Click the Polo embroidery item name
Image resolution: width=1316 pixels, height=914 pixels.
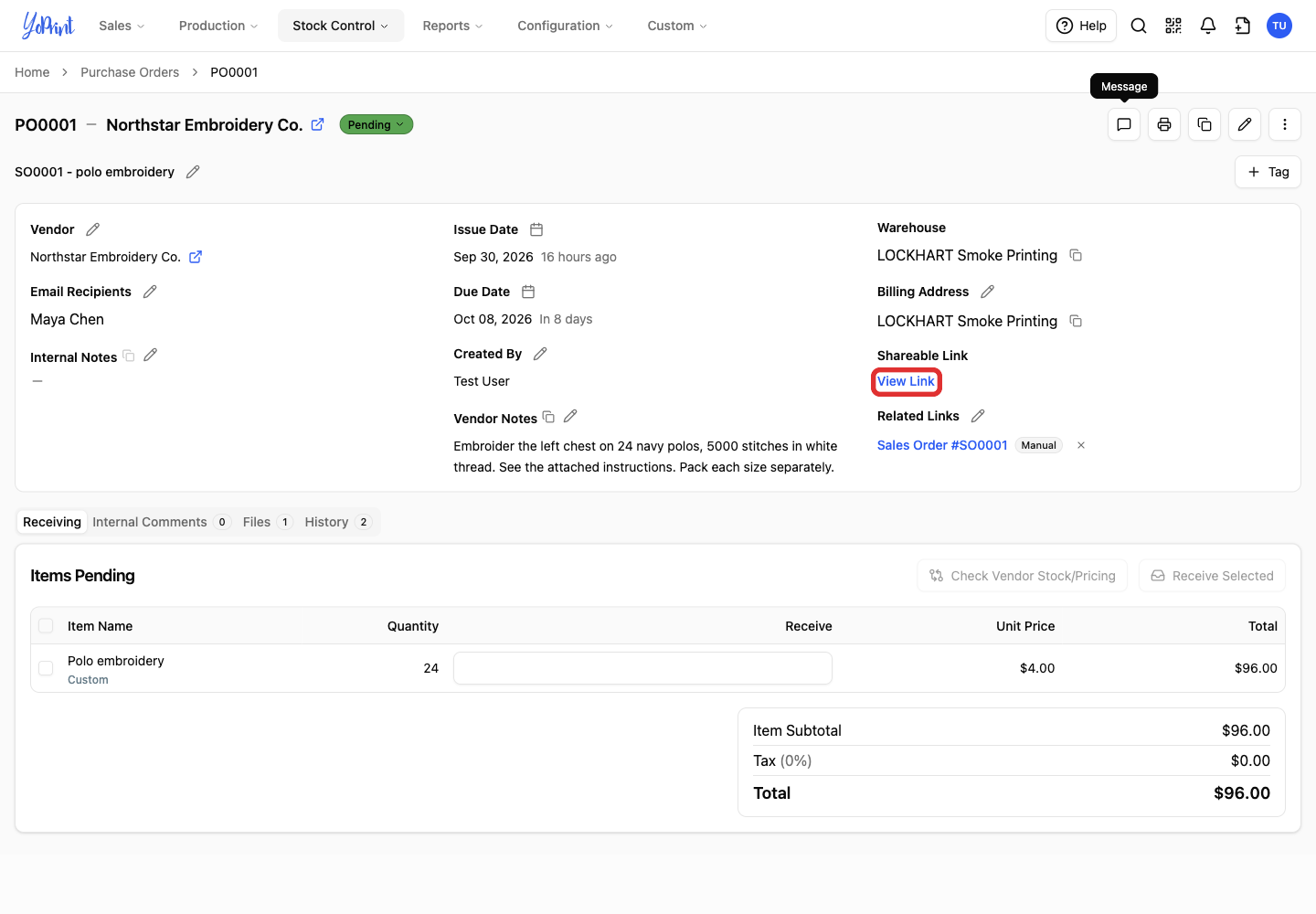(x=116, y=661)
